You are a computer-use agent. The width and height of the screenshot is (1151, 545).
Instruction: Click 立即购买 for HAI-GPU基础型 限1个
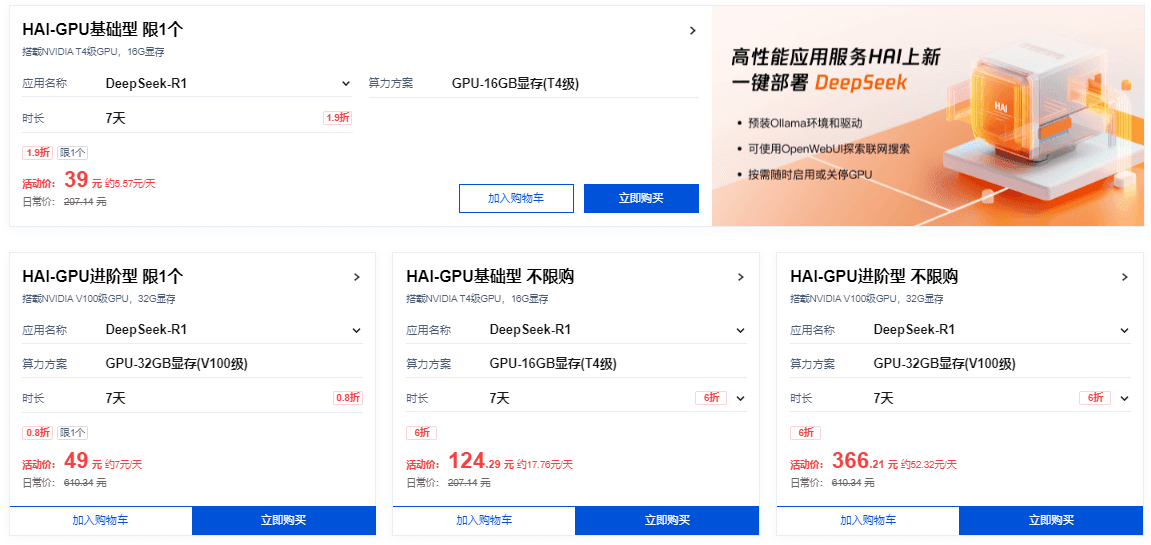[x=642, y=198]
